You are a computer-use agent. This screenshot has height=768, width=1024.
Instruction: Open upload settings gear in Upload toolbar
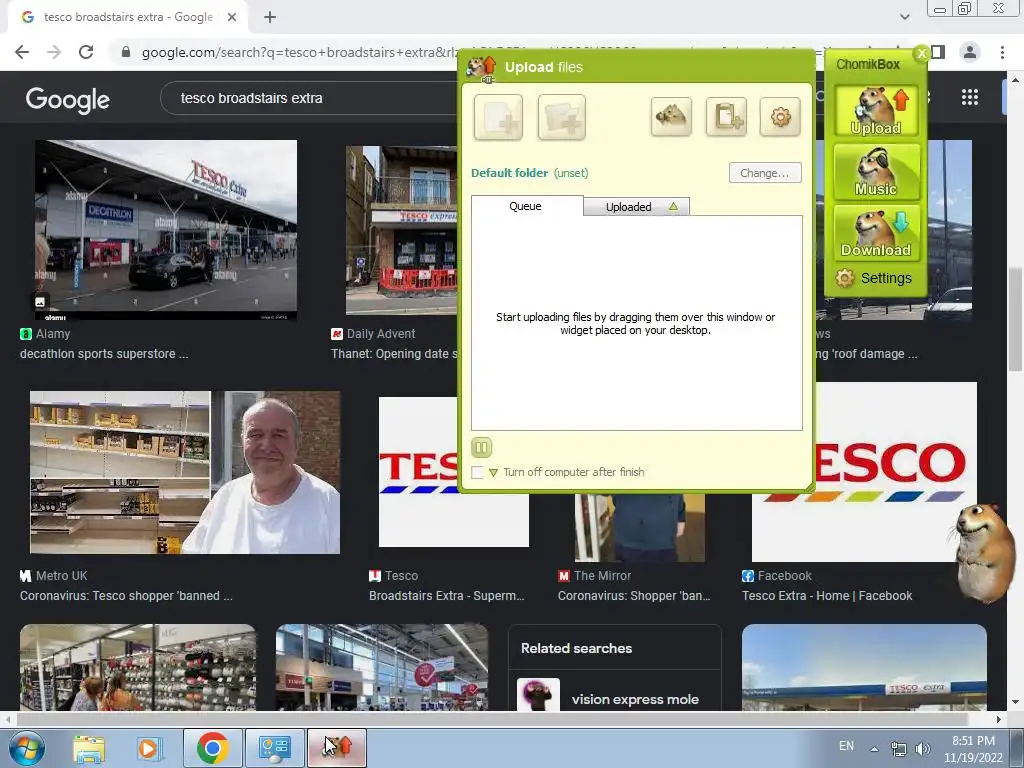point(780,118)
